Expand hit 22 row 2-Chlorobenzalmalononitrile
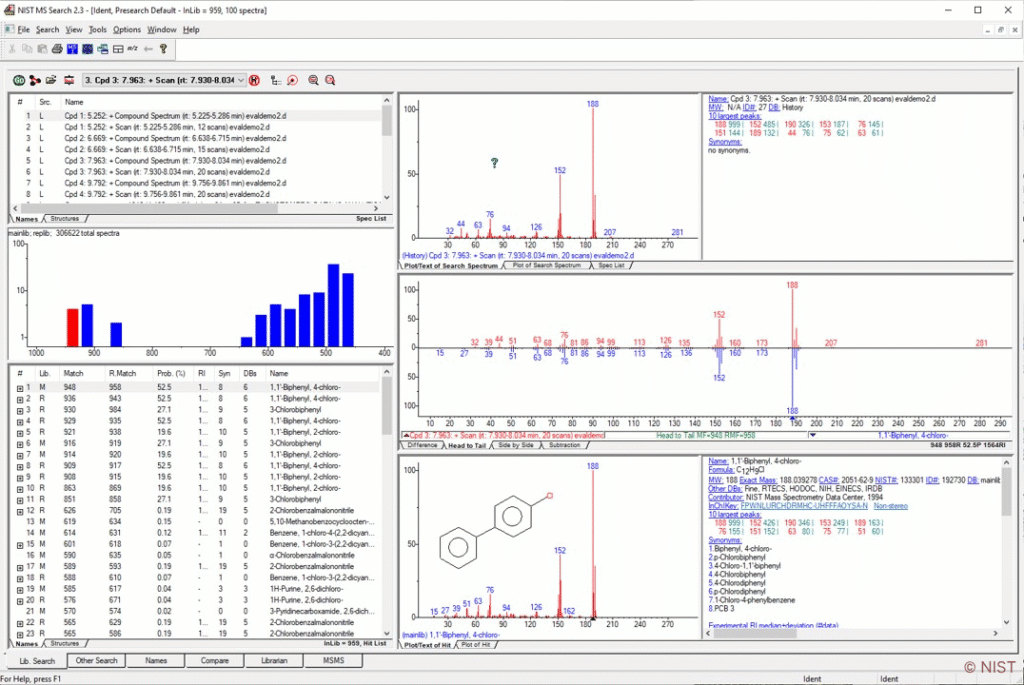This screenshot has height=685, width=1024. coord(20,623)
